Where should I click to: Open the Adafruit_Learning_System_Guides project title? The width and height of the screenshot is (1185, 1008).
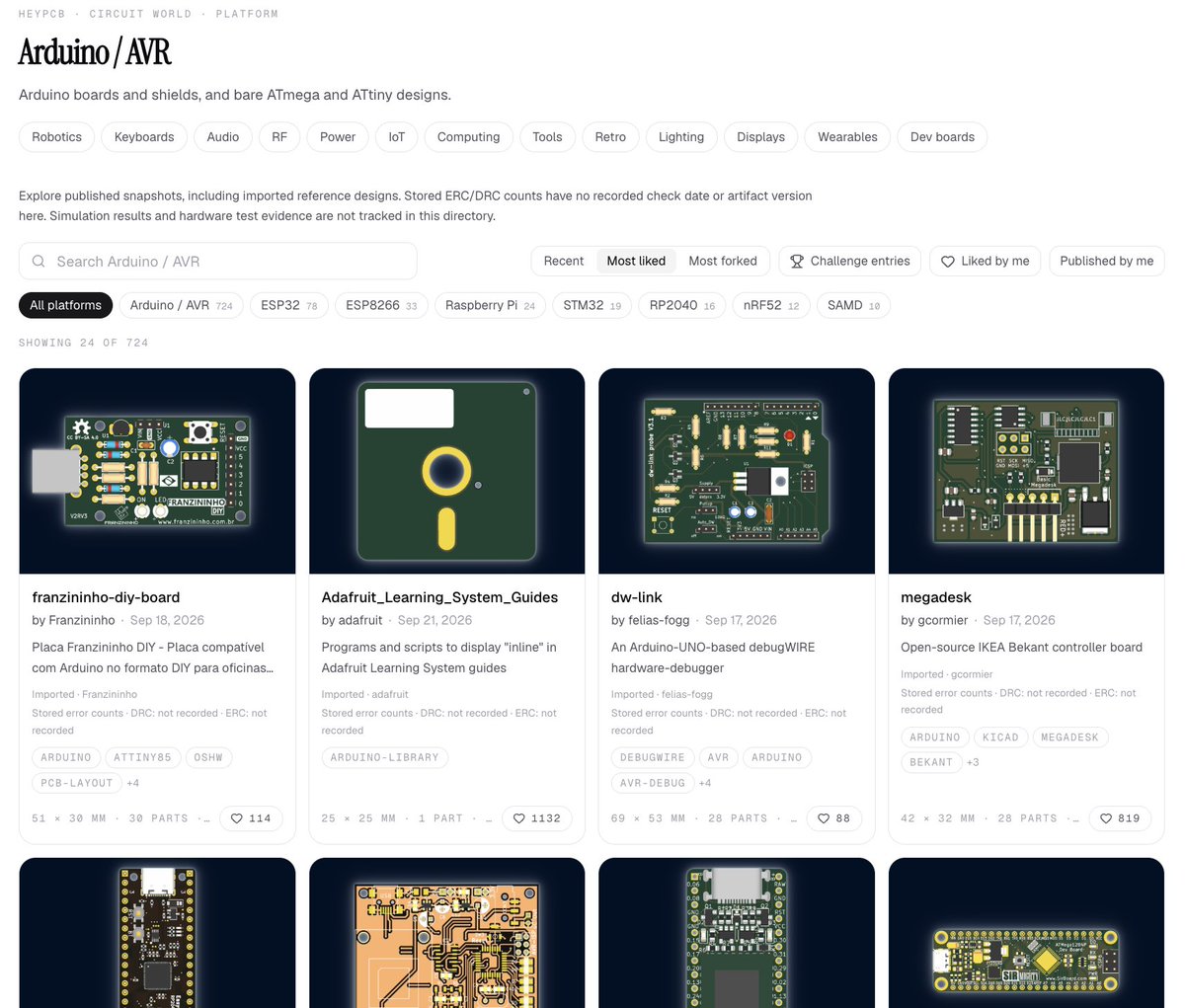coord(439,597)
